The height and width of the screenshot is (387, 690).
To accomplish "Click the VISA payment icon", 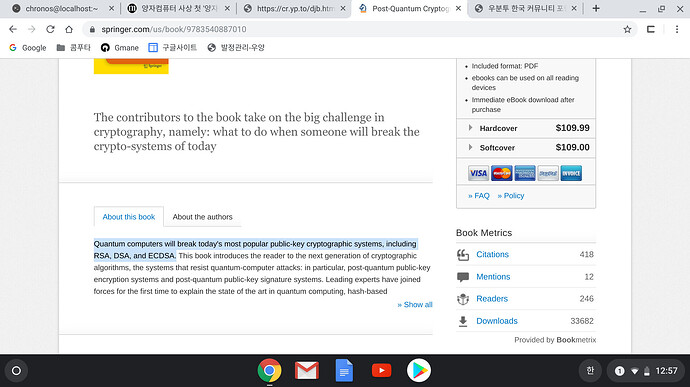I will coord(478,173).
